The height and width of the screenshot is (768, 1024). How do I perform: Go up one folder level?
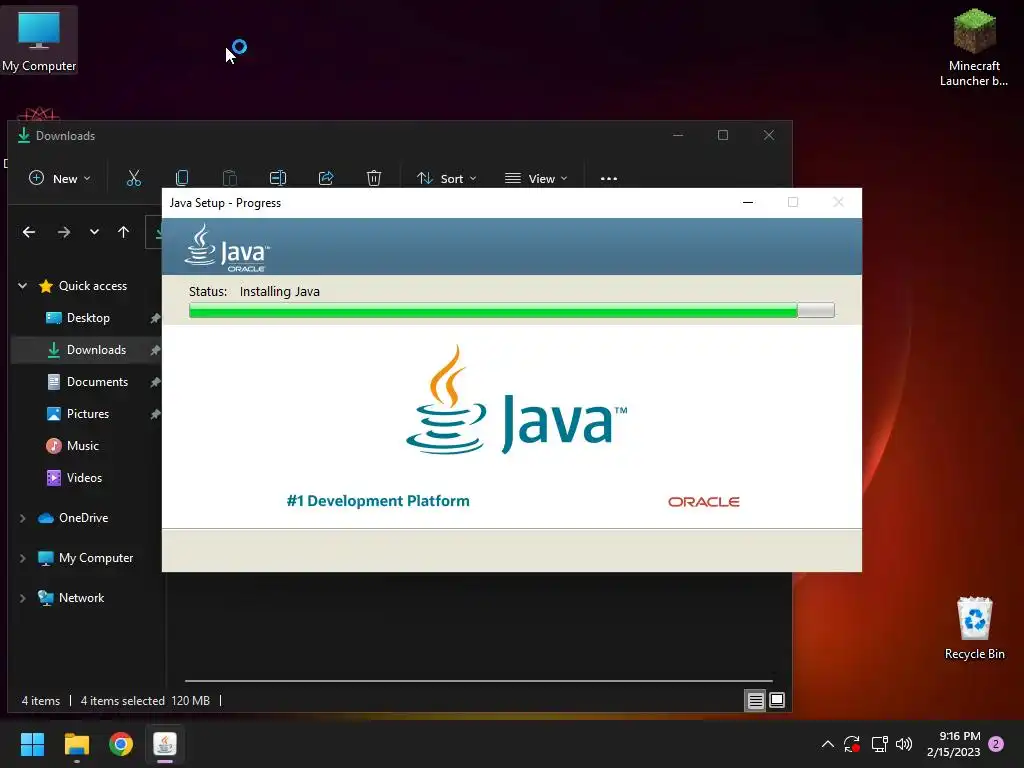click(123, 232)
